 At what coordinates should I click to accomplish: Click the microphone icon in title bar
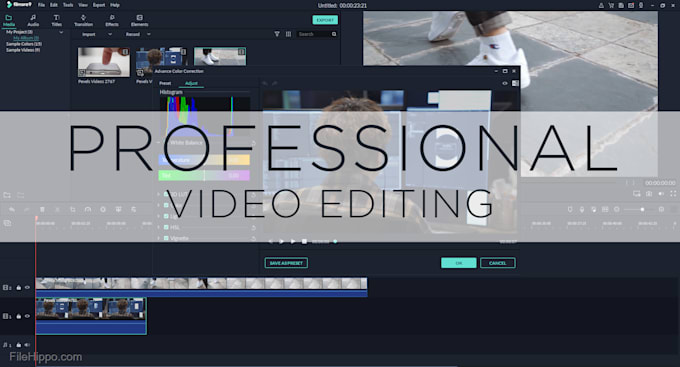(x=641, y=6)
